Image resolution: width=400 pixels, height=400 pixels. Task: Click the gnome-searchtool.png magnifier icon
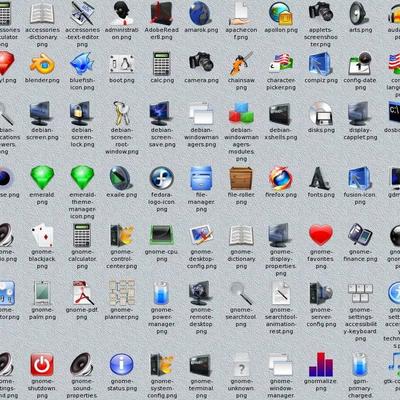click(x=241, y=293)
